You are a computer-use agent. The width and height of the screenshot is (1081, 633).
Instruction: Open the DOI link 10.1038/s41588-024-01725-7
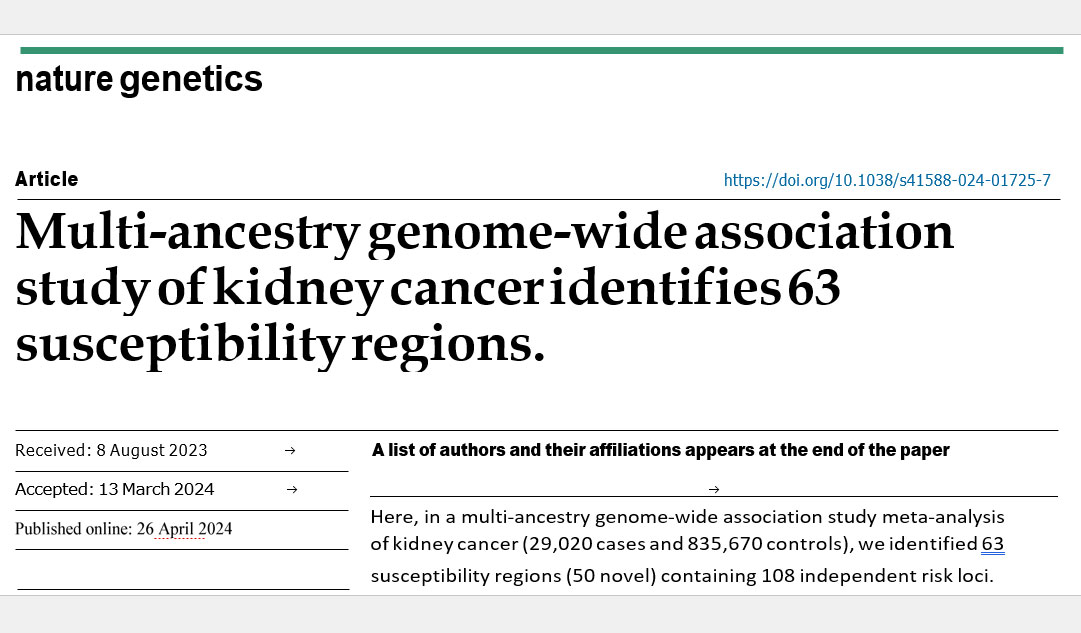[887, 181]
